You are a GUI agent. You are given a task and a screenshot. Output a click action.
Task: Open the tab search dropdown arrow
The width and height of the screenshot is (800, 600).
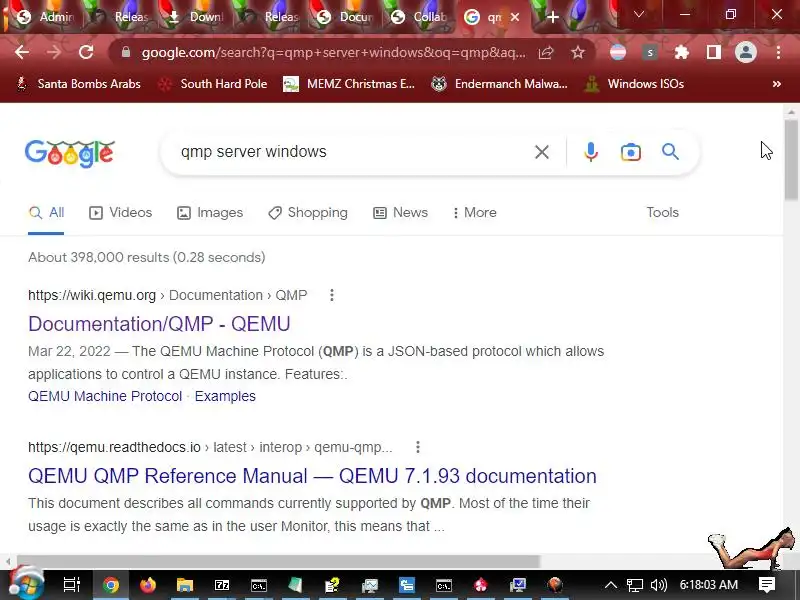coord(639,14)
